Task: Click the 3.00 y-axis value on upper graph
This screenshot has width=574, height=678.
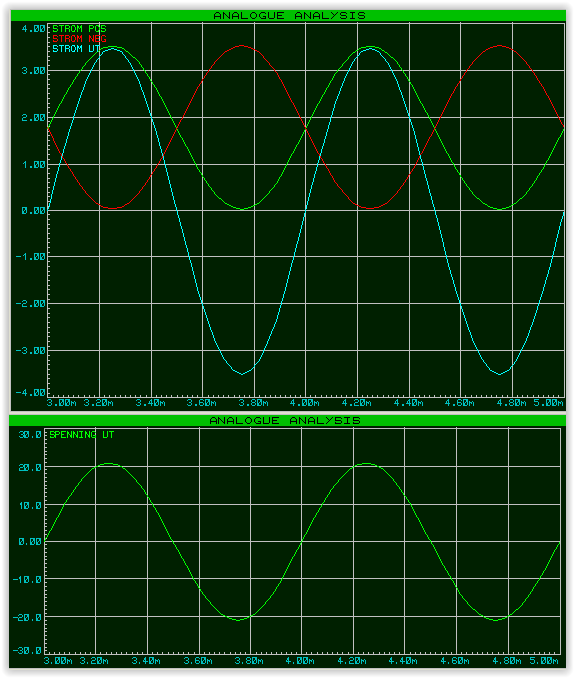Action: click(x=33, y=71)
